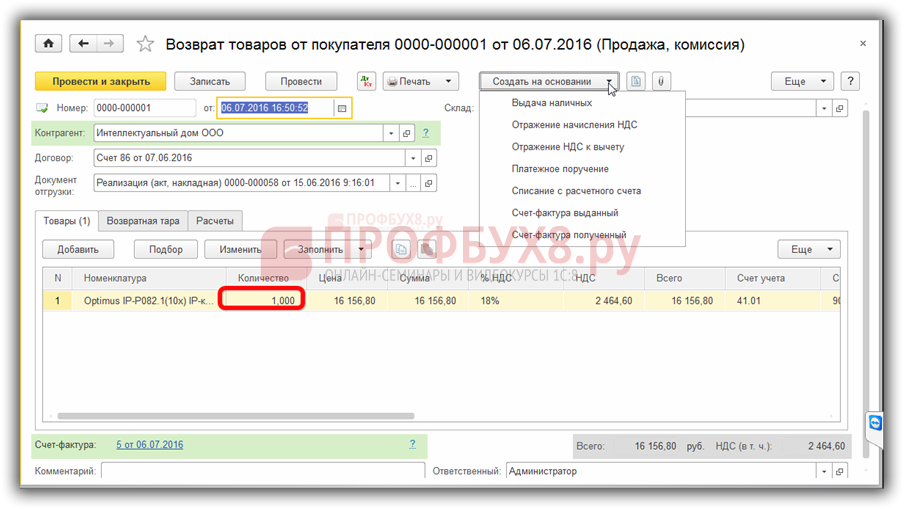The height and width of the screenshot is (509, 904).
Task: Add document to favorites with star
Action: [x=145, y=44]
